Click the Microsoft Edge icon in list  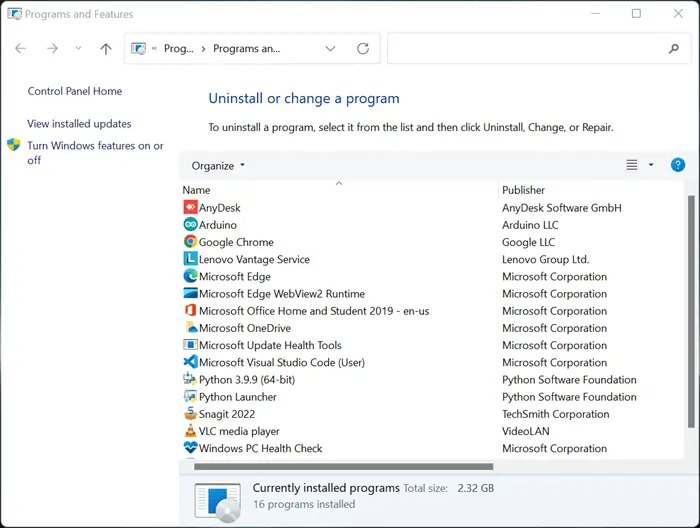(x=190, y=276)
